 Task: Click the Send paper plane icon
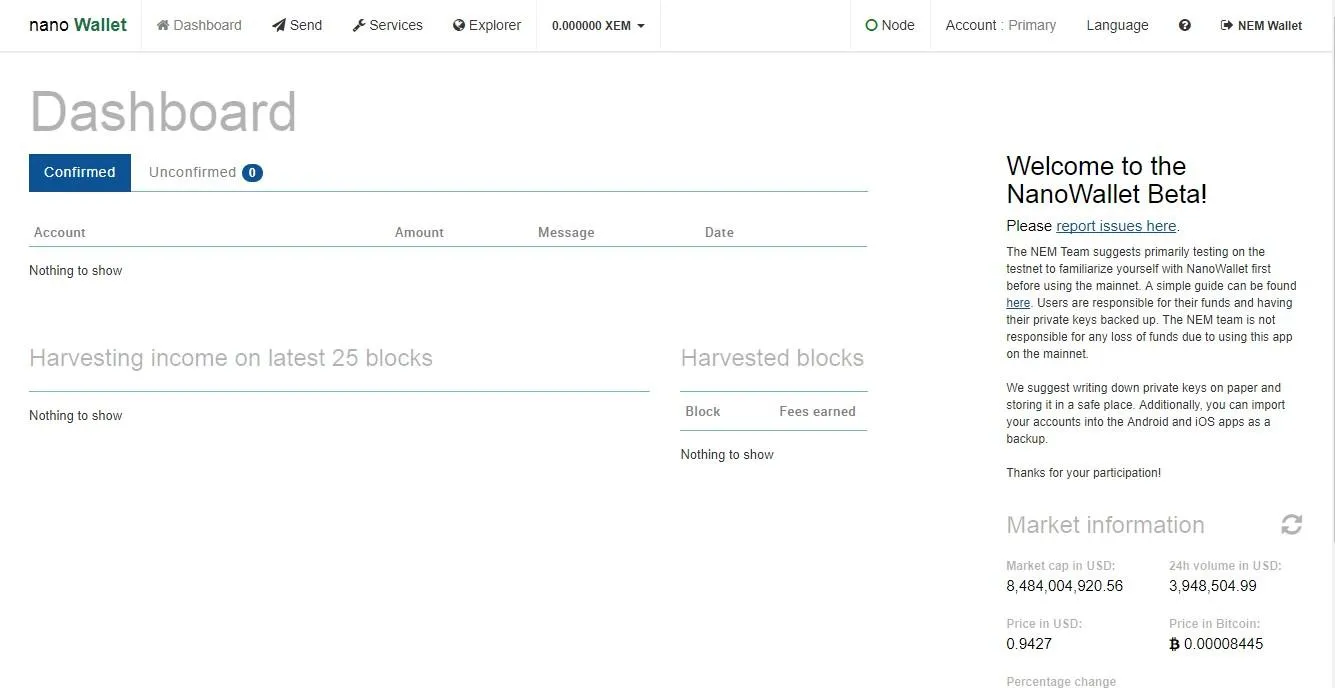[x=279, y=25]
